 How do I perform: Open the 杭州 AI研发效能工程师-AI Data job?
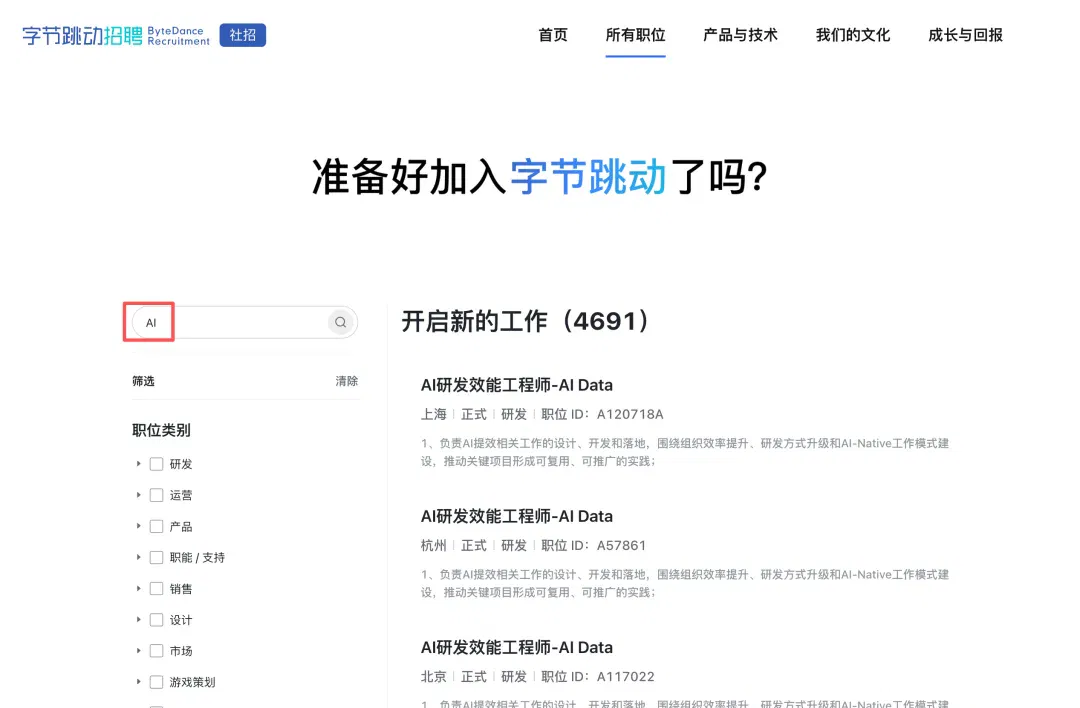(517, 517)
